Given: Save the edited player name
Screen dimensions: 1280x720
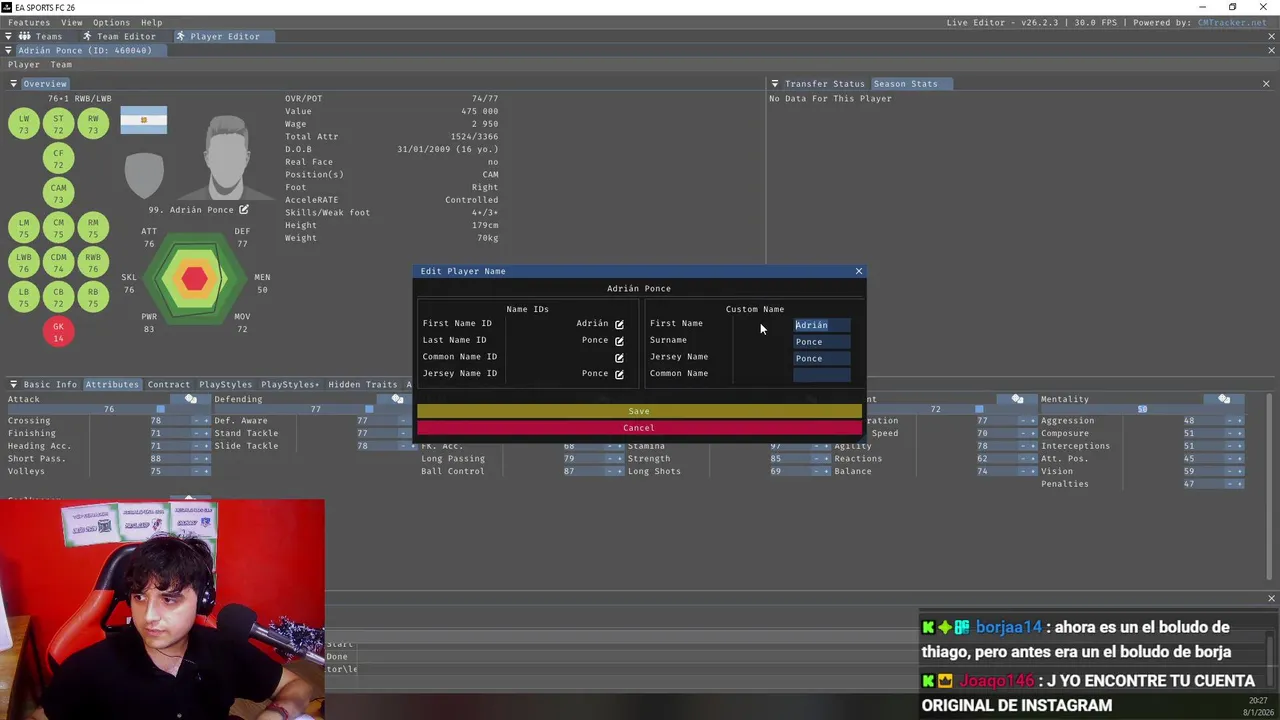Looking at the screenshot, I should (x=639, y=411).
